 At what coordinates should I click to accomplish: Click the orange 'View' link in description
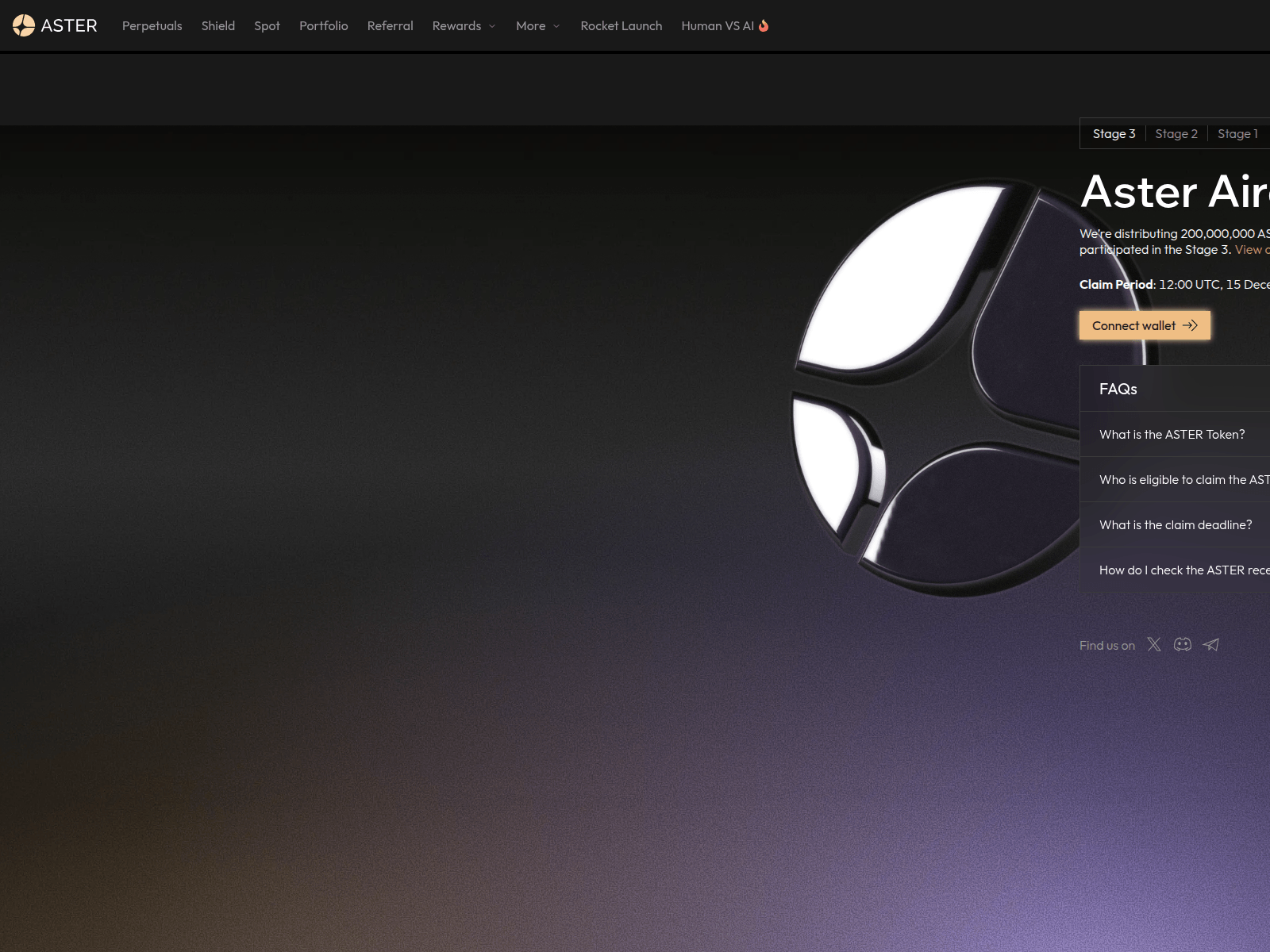pyautogui.click(x=1252, y=249)
